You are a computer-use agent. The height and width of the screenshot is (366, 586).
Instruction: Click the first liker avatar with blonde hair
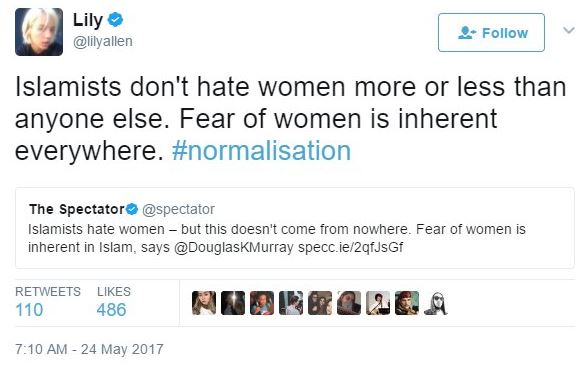click(x=204, y=303)
